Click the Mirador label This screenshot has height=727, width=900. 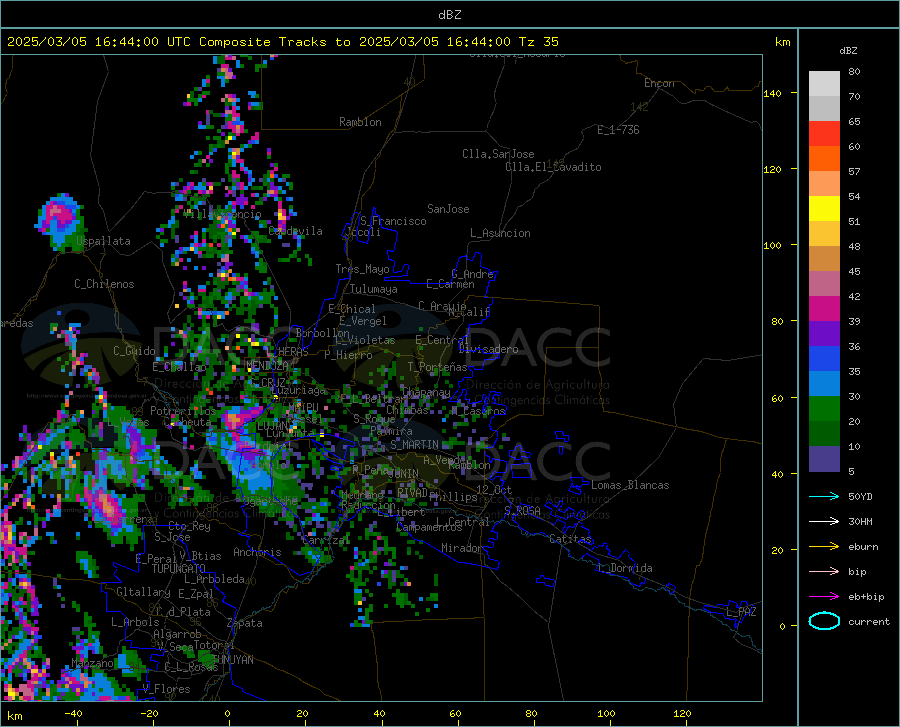(462, 548)
